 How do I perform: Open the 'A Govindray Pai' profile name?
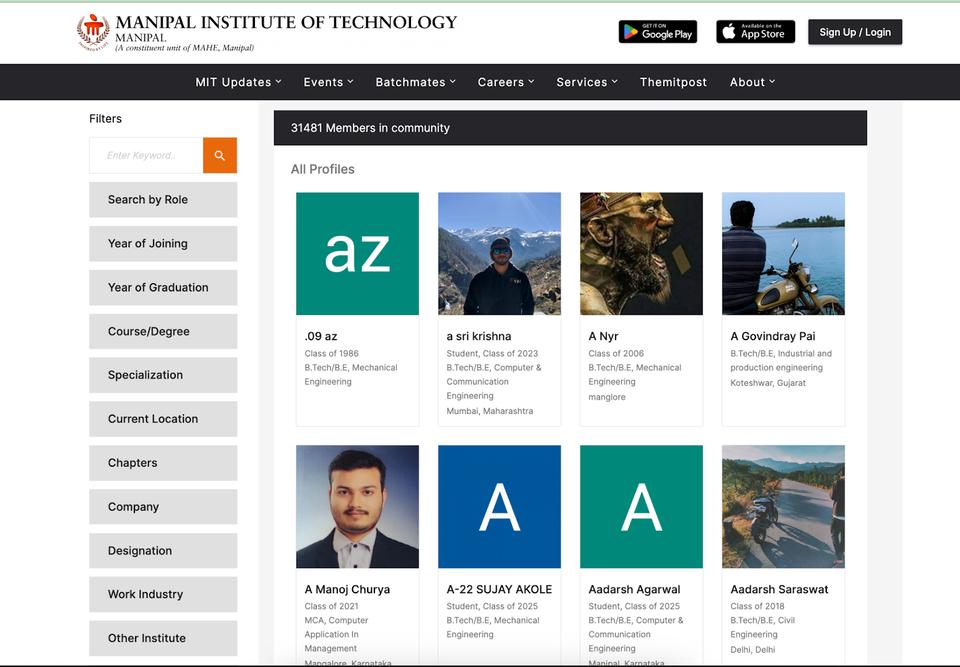(773, 336)
